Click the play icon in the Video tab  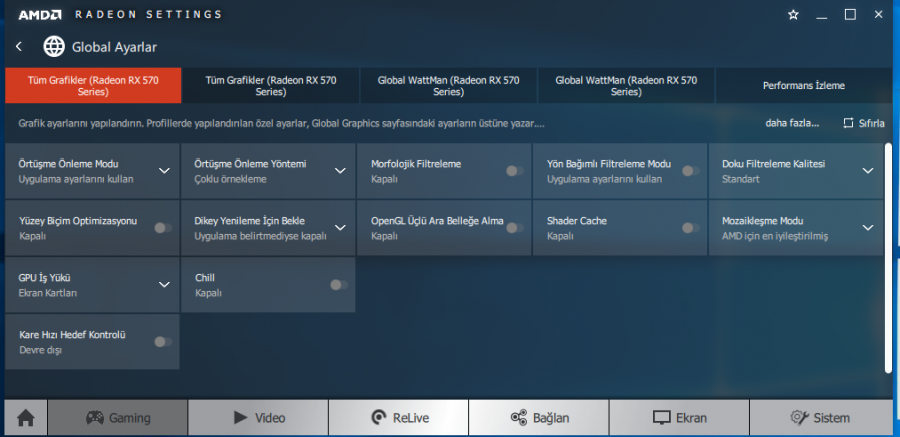pyautogui.click(x=240, y=417)
